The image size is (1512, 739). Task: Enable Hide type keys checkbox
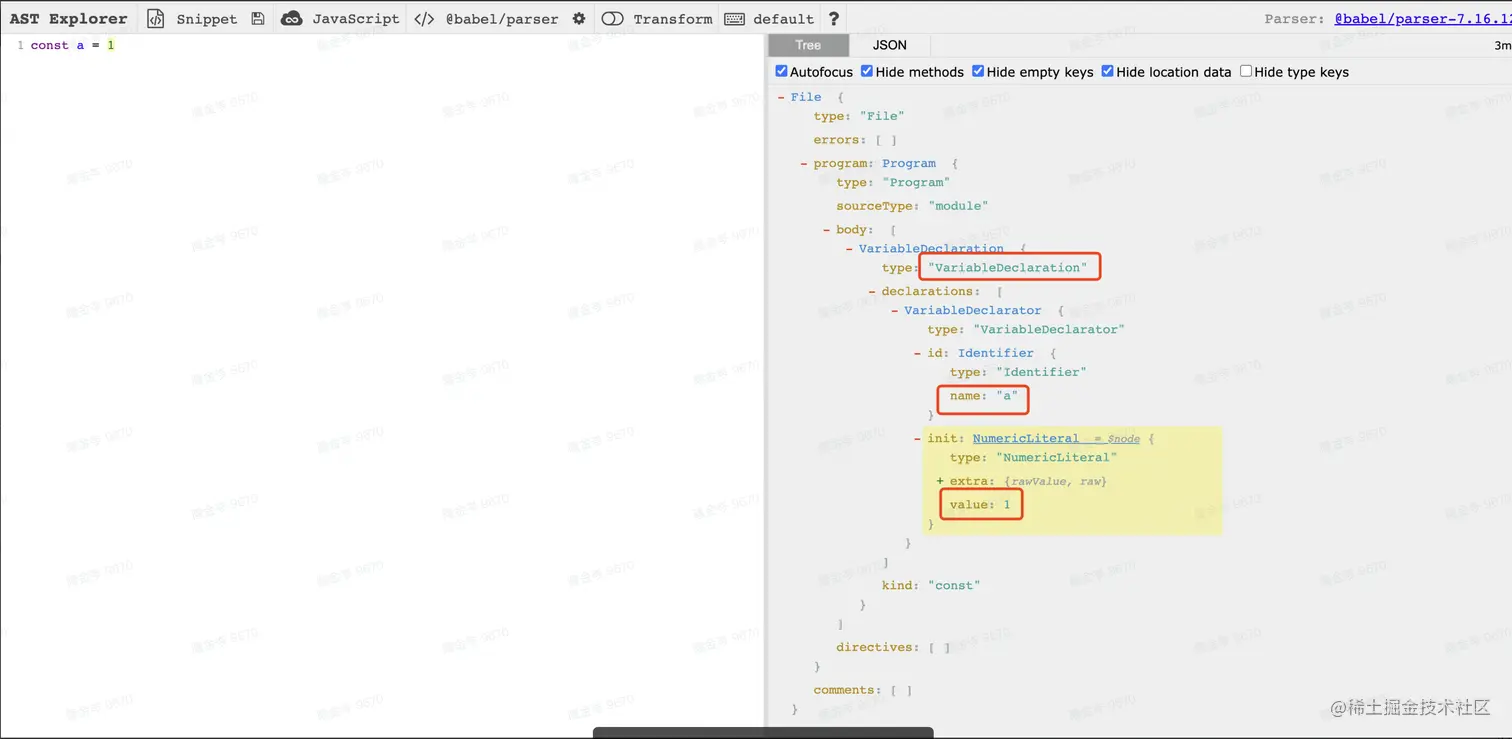pos(1246,71)
